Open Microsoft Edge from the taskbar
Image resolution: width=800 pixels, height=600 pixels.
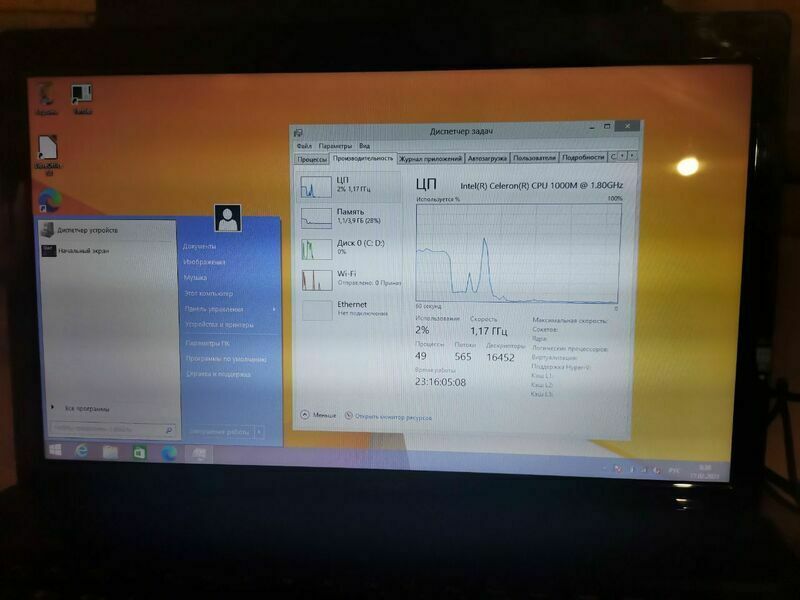click(x=169, y=453)
